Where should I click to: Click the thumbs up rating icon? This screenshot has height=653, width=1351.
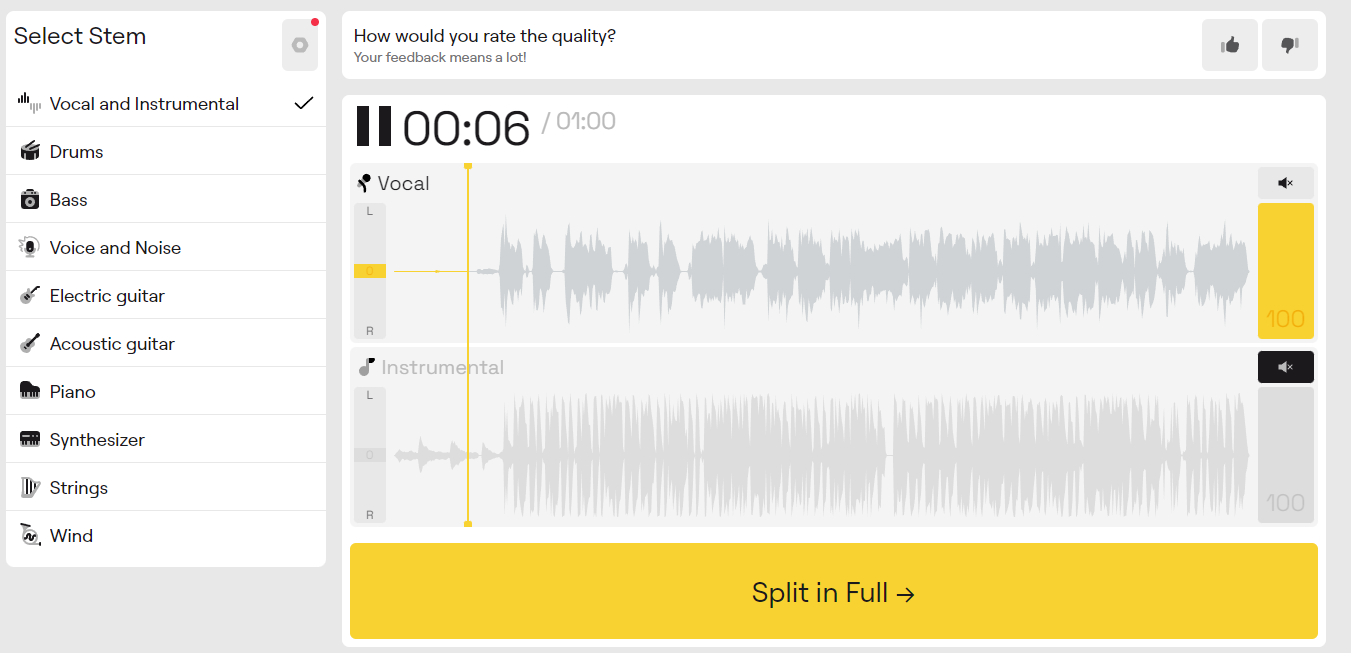click(x=1230, y=45)
